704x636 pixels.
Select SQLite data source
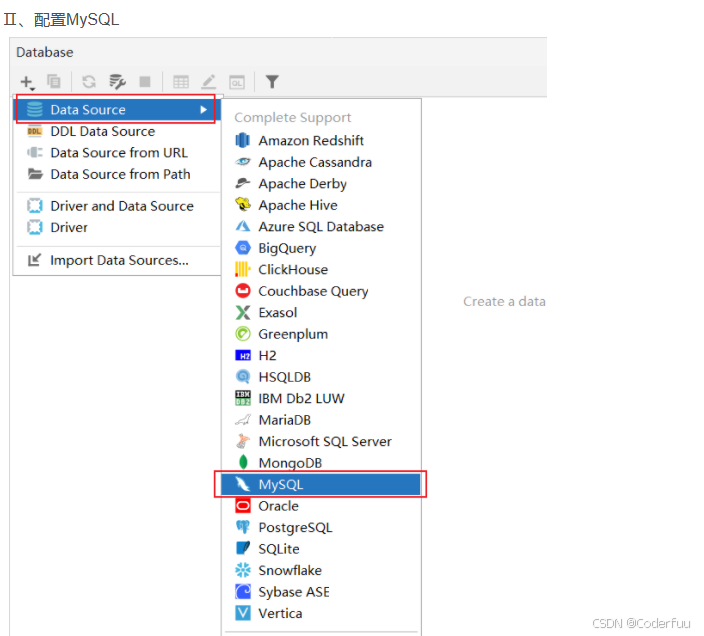coord(321,549)
